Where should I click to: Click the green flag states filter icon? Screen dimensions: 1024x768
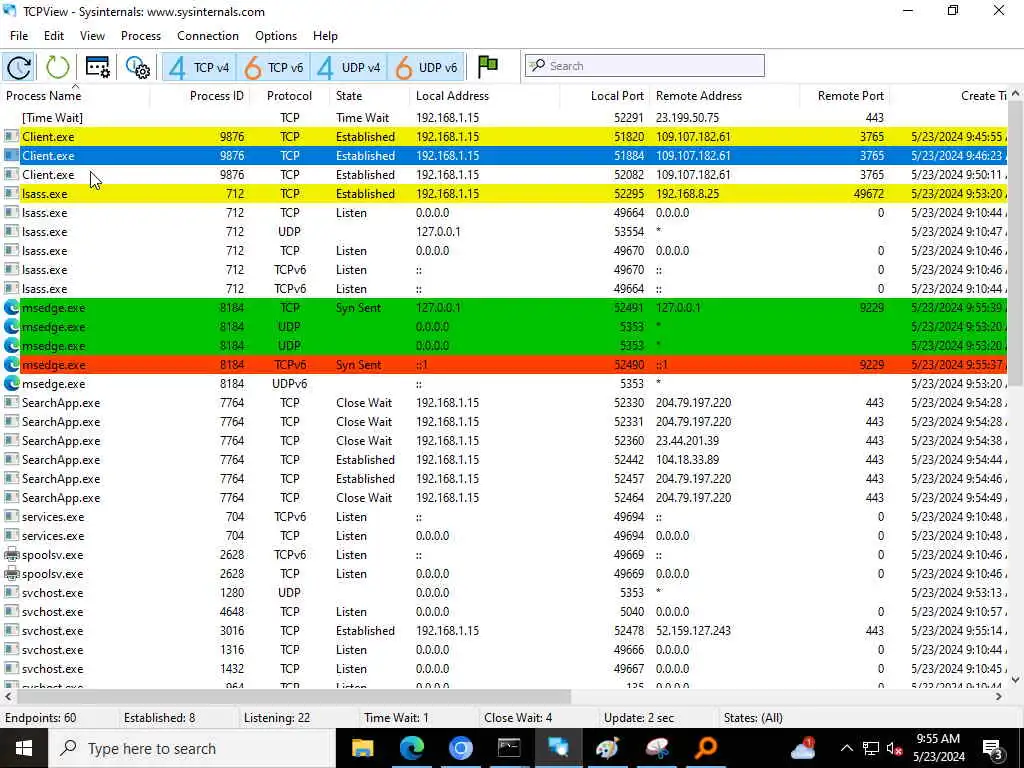488,66
